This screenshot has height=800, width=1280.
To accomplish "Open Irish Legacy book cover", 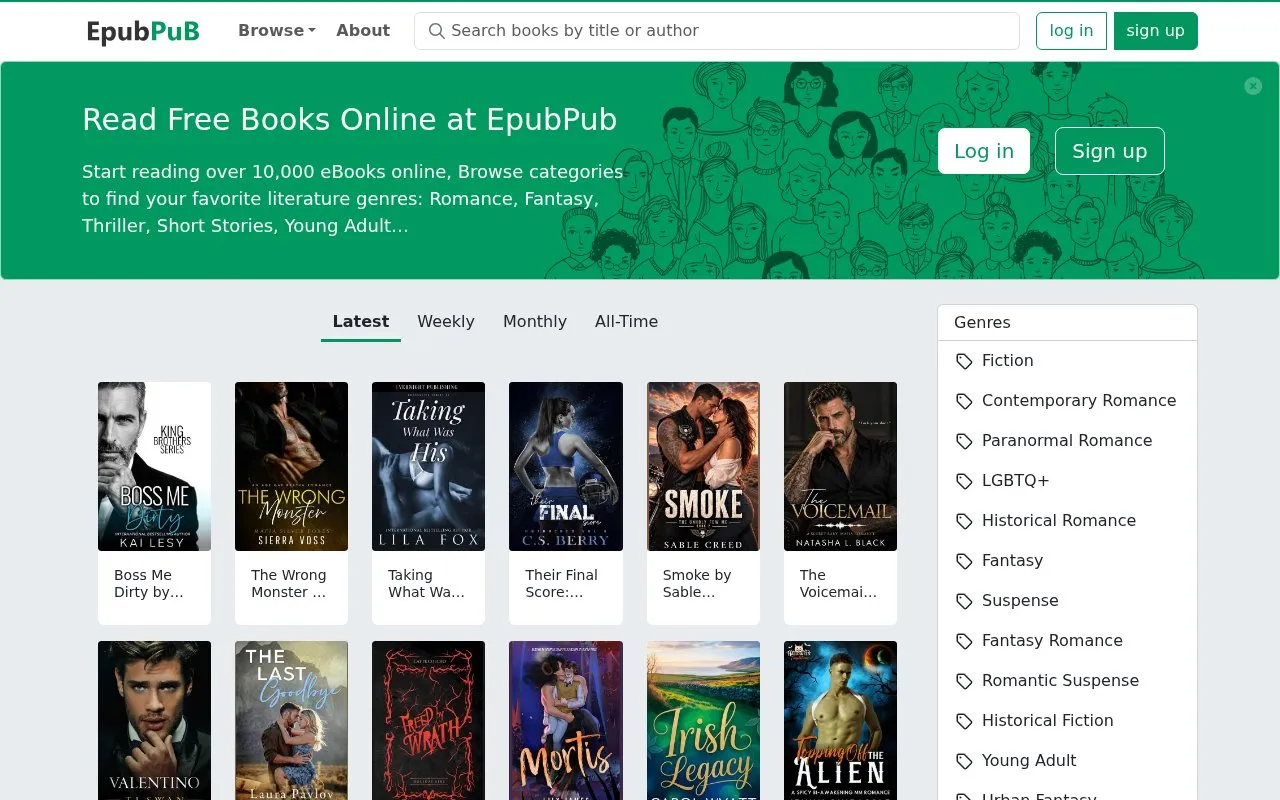I will pos(703,720).
